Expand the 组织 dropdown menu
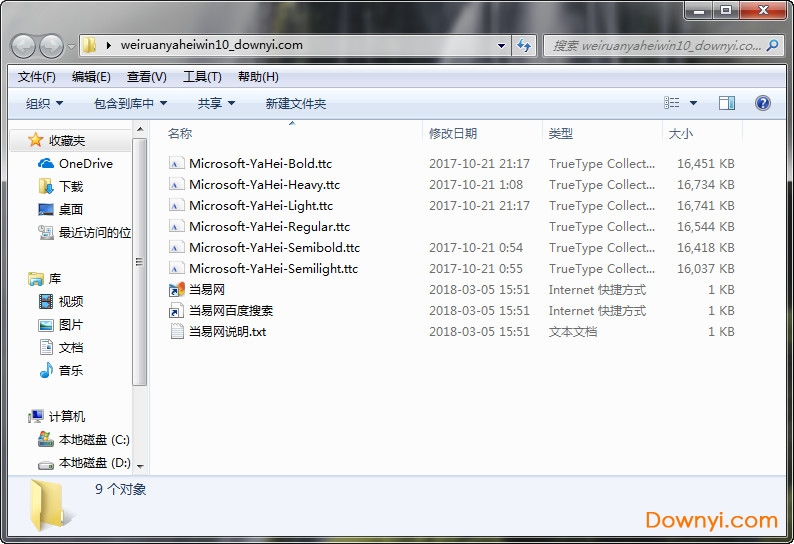 tap(45, 103)
